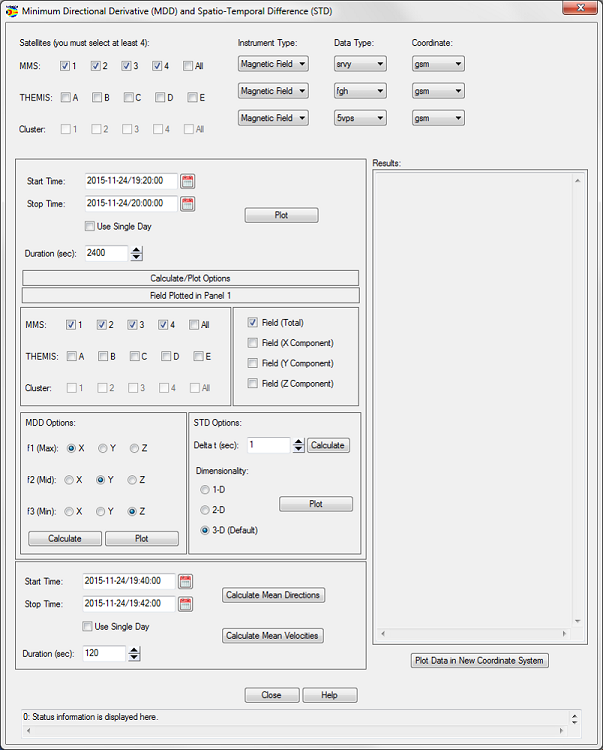The height and width of the screenshot is (750, 603).
Task: Open calendar for lower Start Time field
Action: coord(185,581)
